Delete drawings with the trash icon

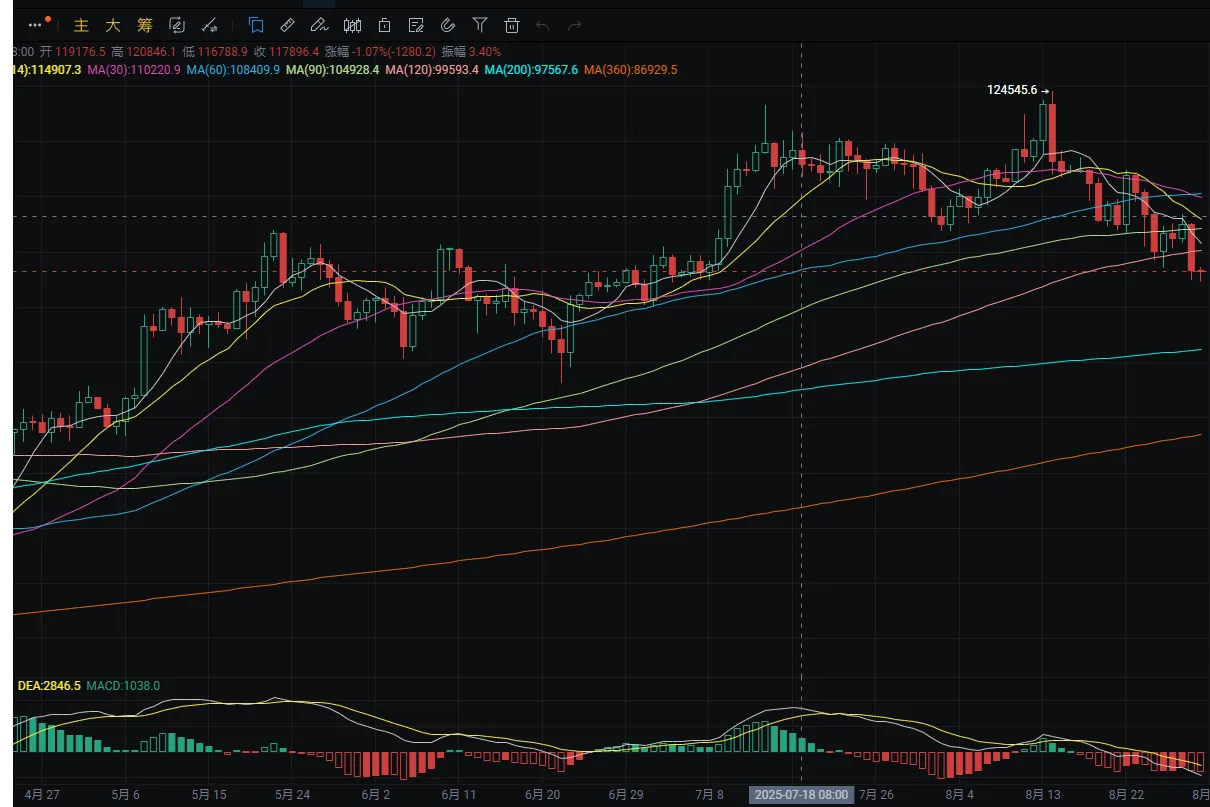(512, 25)
